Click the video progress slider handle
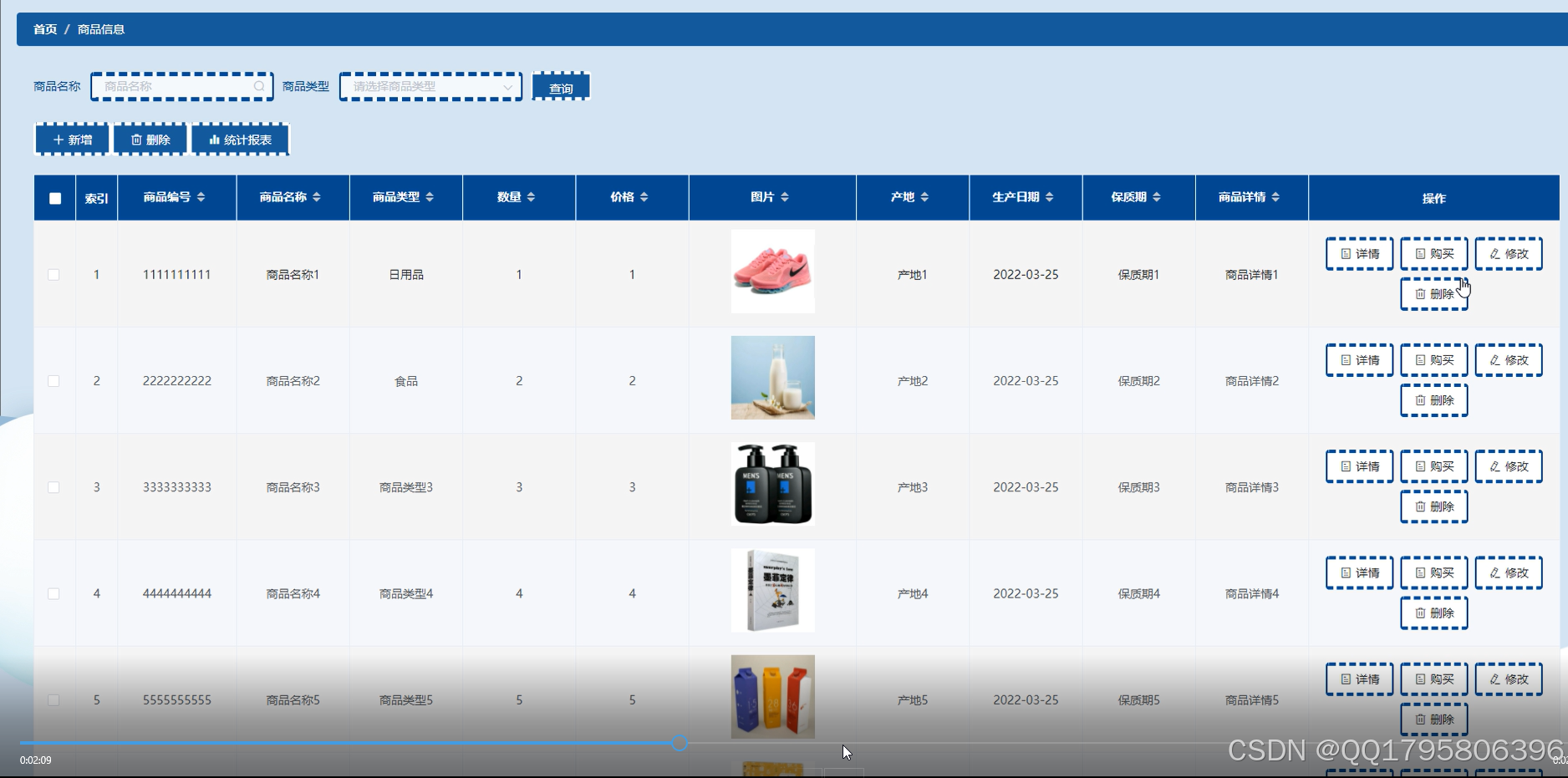The height and width of the screenshot is (778, 1568). (x=679, y=743)
